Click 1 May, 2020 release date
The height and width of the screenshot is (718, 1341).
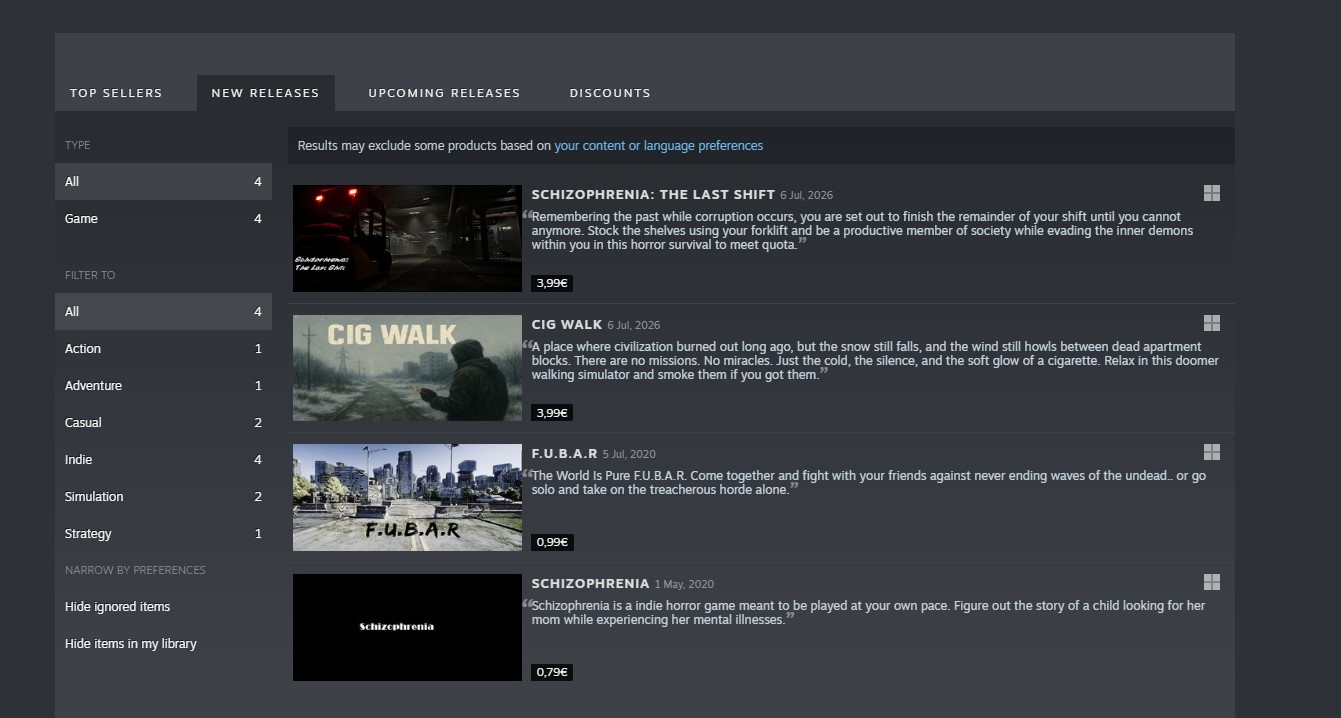pyautogui.click(x=684, y=584)
